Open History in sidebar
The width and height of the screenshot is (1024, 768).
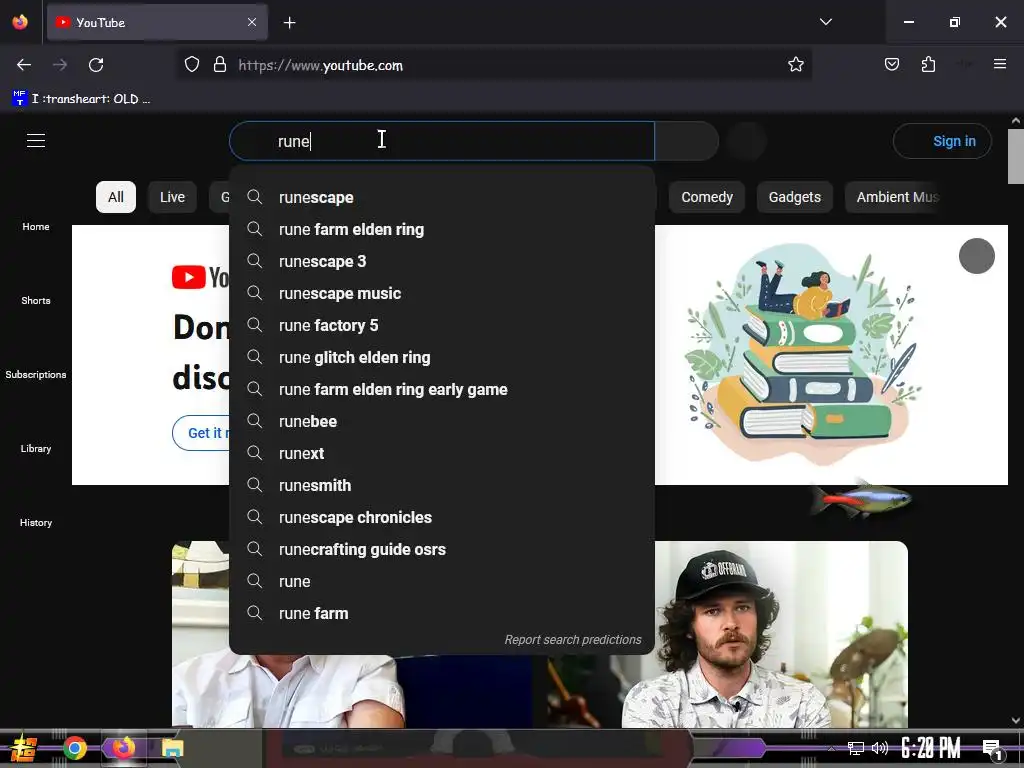(36, 522)
